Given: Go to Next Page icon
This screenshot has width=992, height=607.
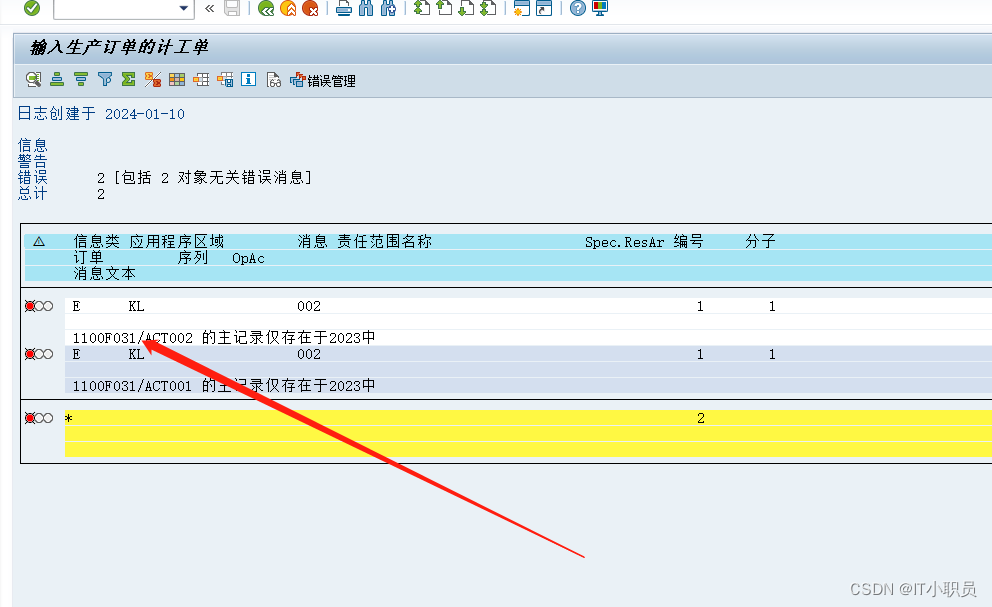Looking at the screenshot, I should pos(466,8).
